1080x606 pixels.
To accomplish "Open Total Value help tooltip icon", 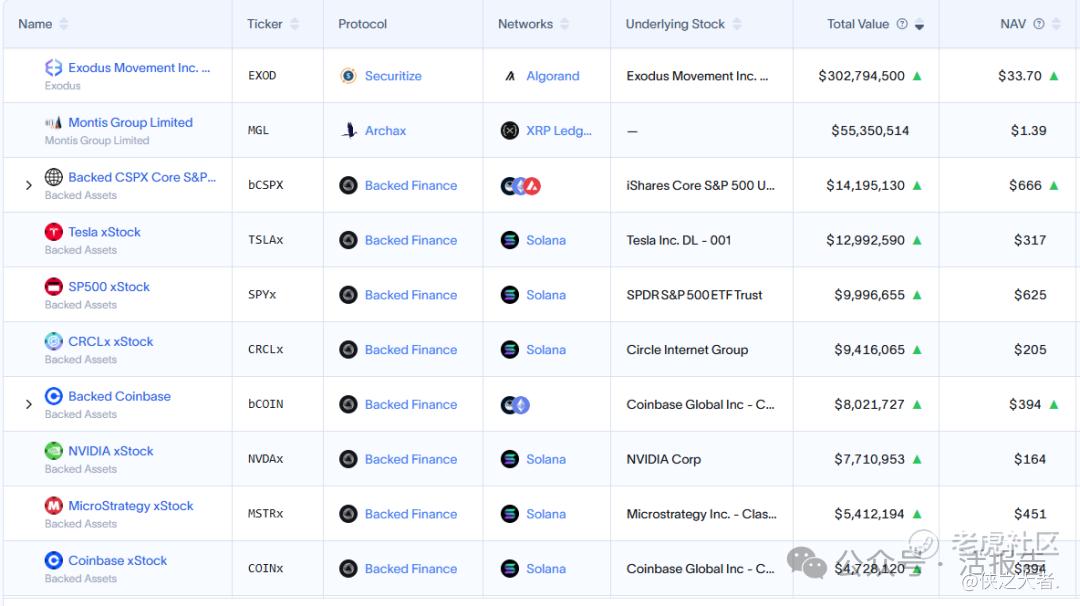I will [902, 24].
